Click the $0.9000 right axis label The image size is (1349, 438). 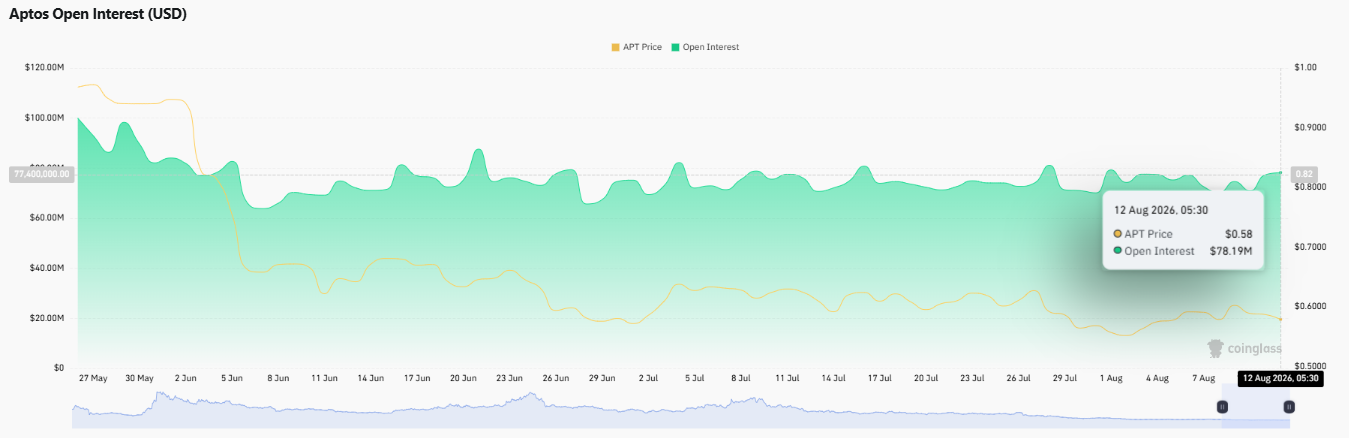coord(1309,128)
